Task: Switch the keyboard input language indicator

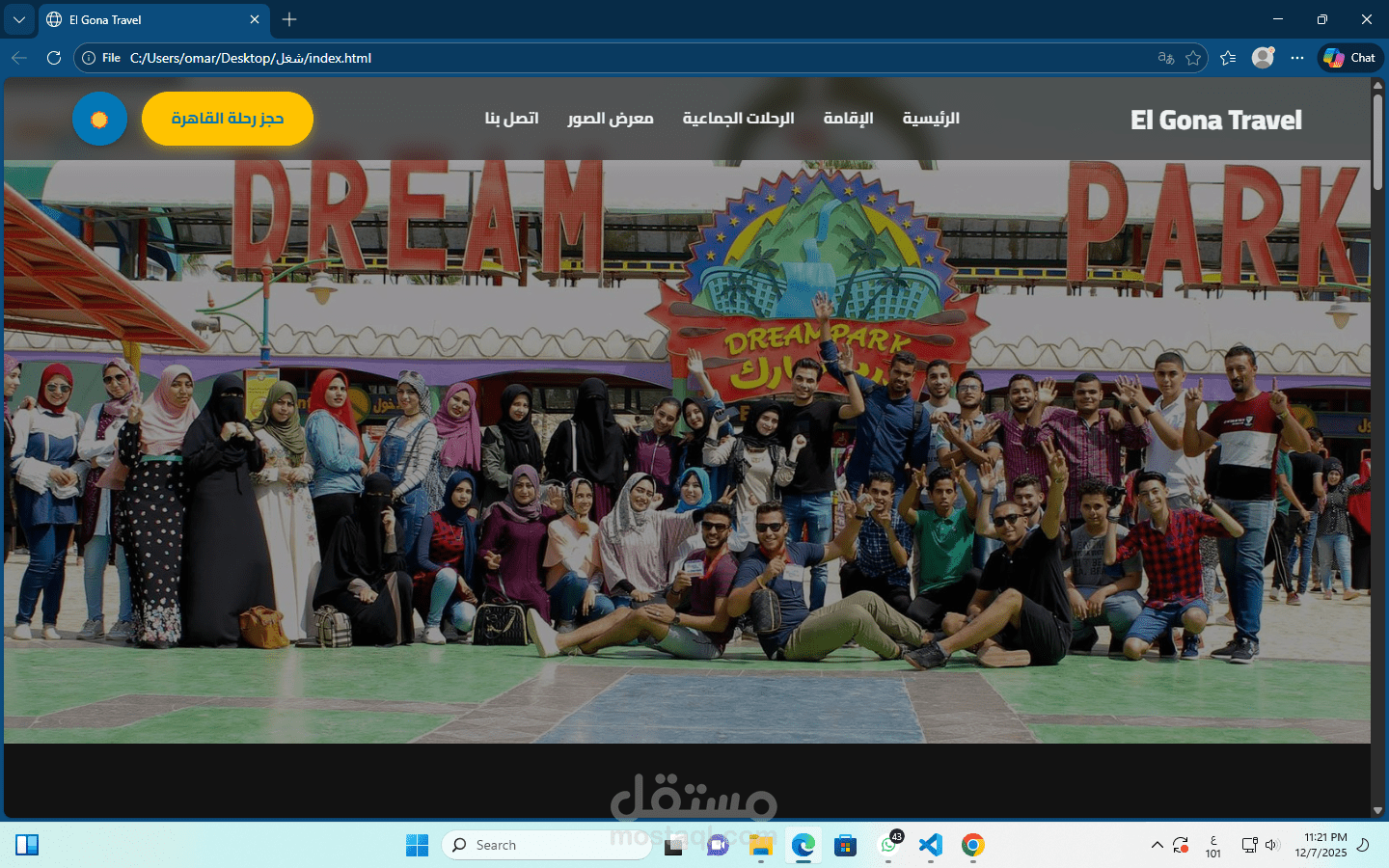Action: click(1213, 846)
